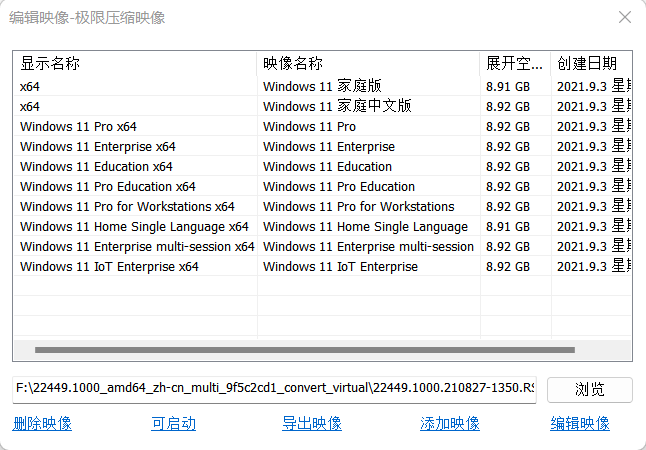Close the 编辑映像 dialog window
The height and width of the screenshot is (450, 646).
click(x=625, y=17)
